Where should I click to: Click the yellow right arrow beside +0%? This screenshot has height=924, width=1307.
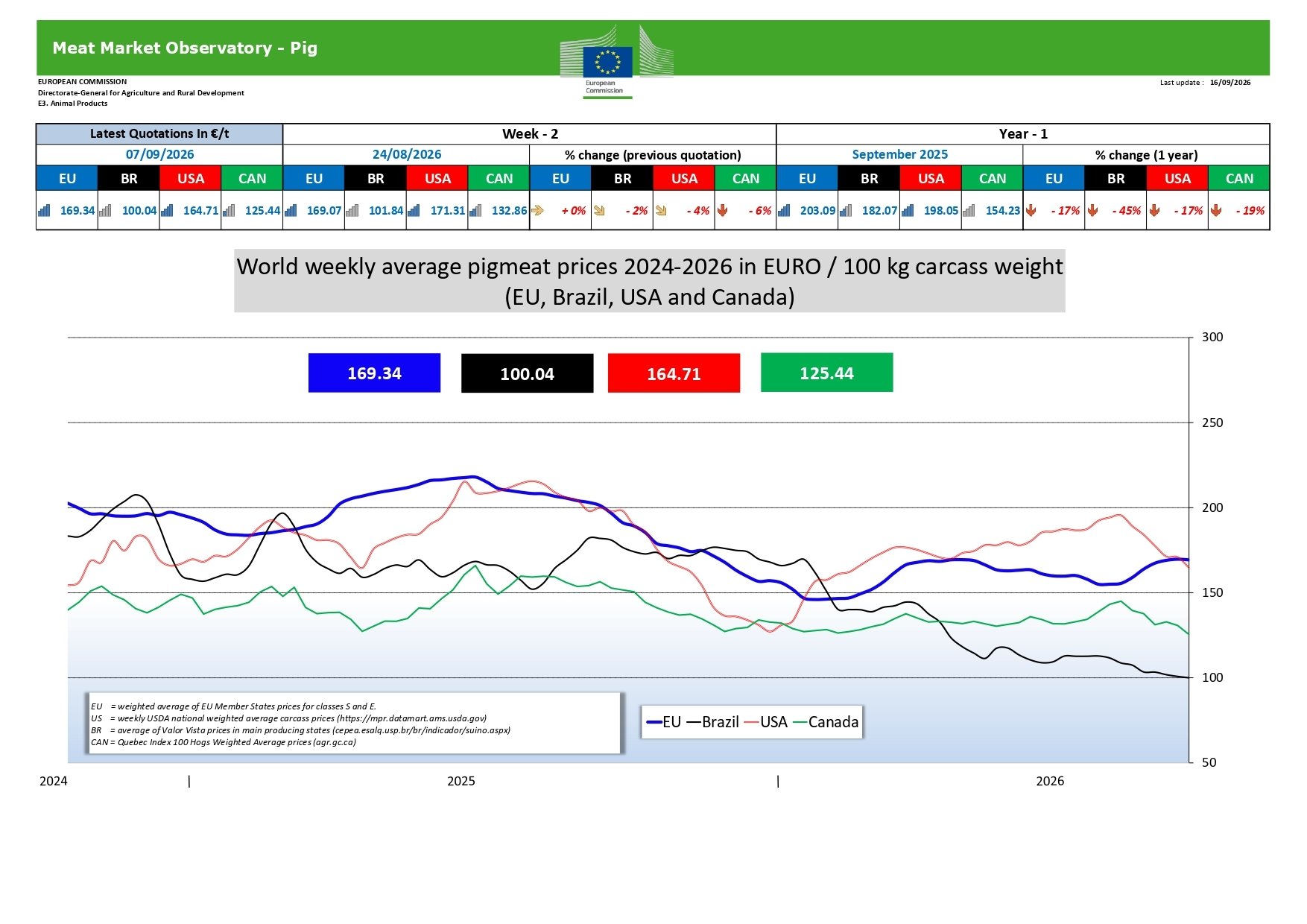coord(537,210)
